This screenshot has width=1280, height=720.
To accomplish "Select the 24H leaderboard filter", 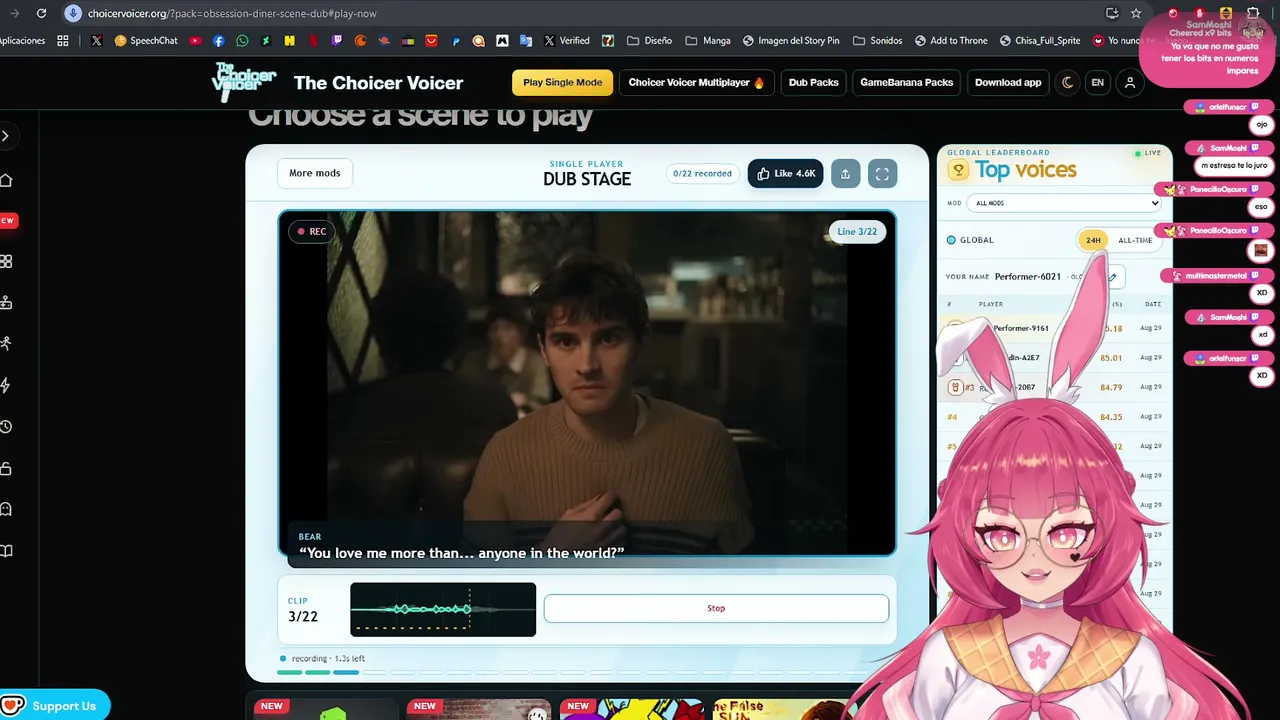I will tap(1093, 240).
